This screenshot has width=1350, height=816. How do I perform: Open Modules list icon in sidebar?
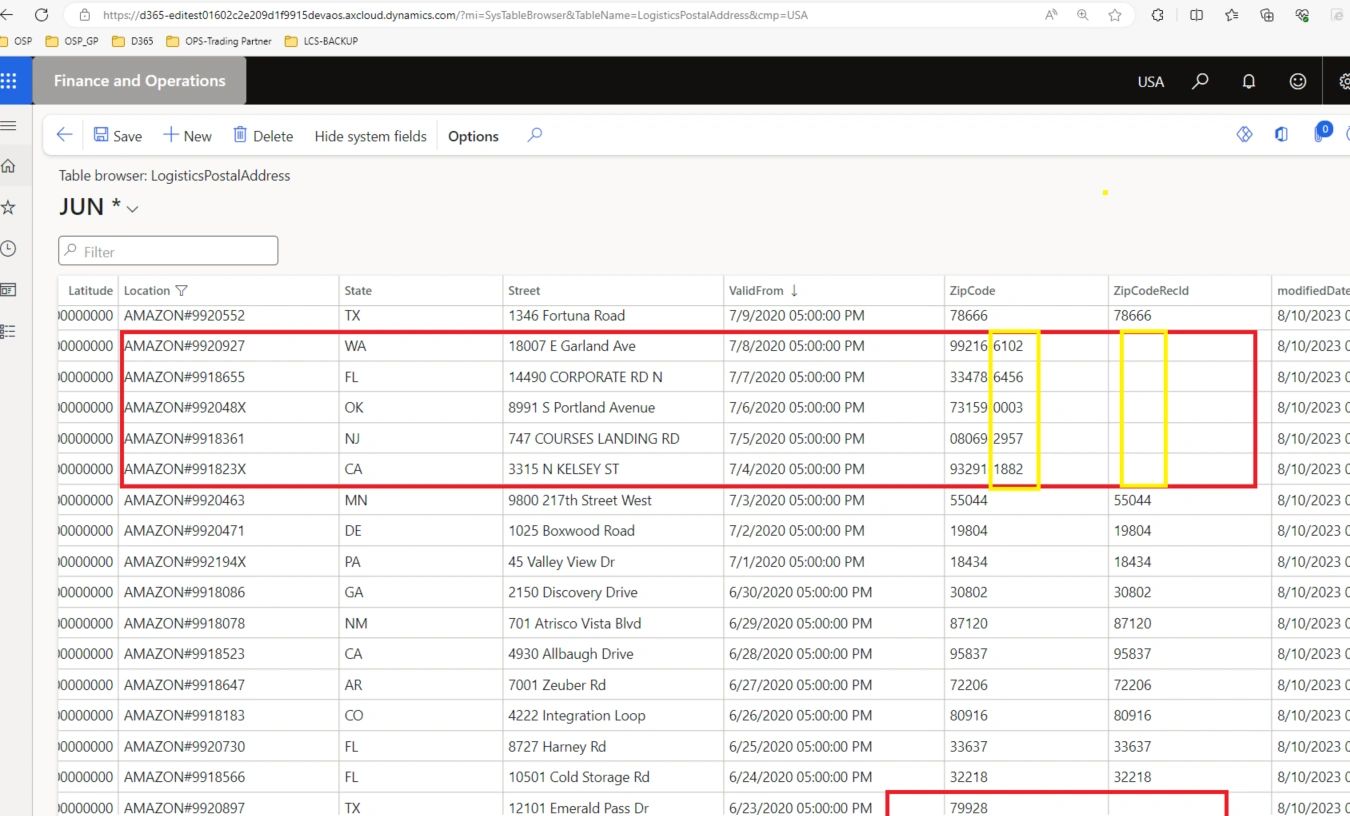8,331
